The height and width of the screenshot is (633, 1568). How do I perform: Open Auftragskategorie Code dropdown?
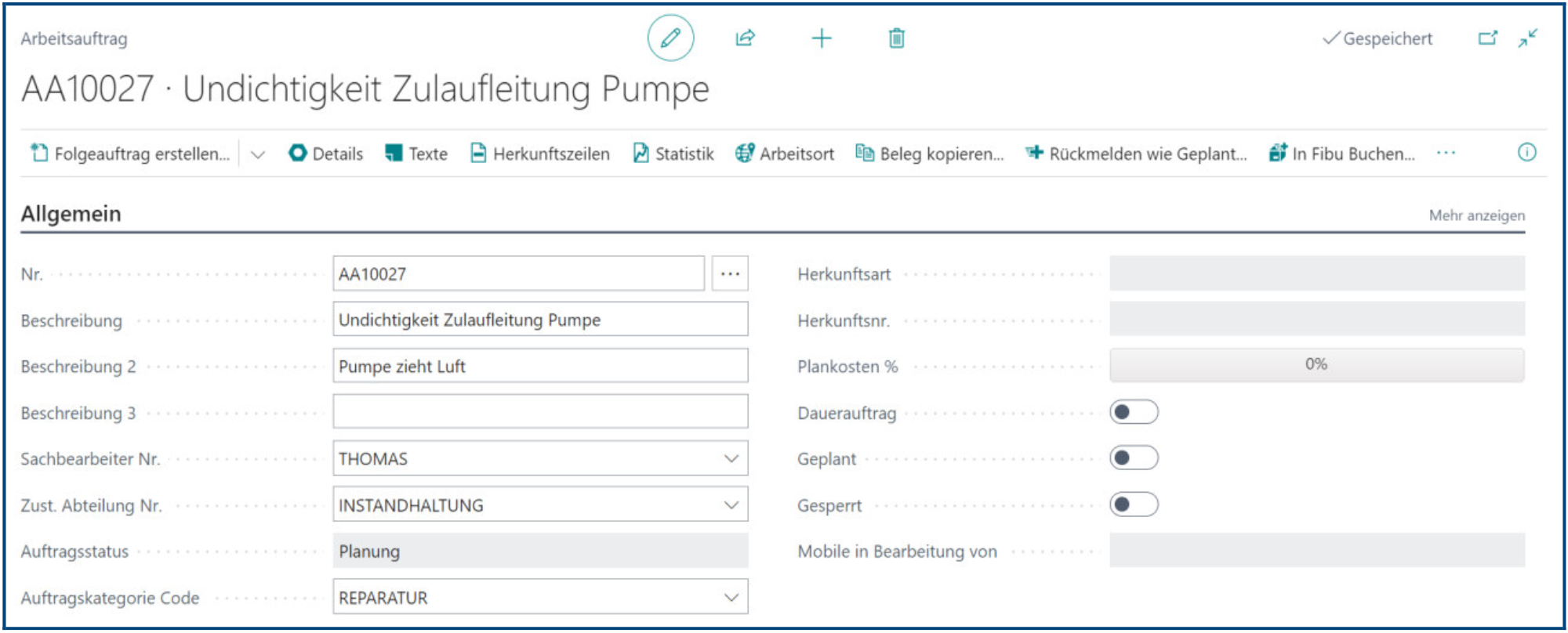(x=731, y=597)
